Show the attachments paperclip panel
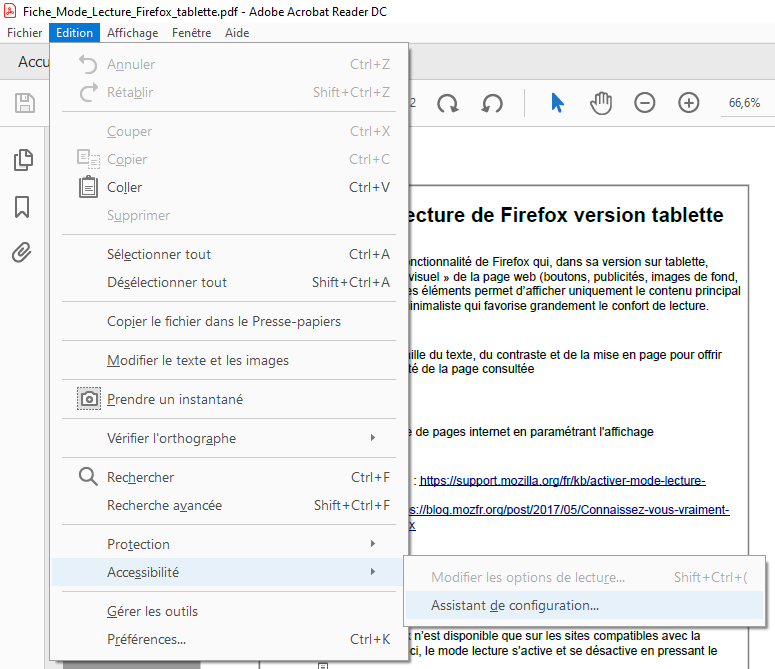This screenshot has height=669, width=775. click(22, 252)
